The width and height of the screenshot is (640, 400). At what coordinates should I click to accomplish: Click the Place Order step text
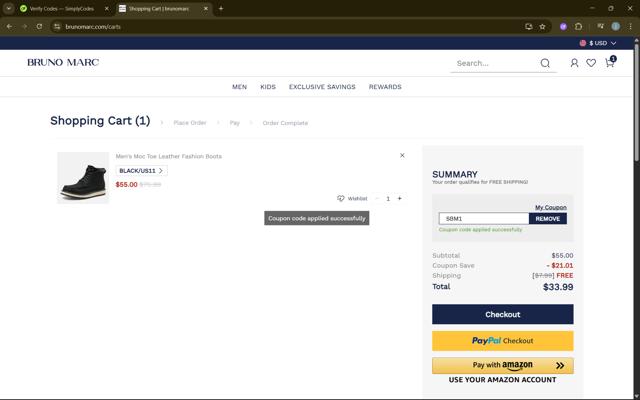click(x=190, y=123)
